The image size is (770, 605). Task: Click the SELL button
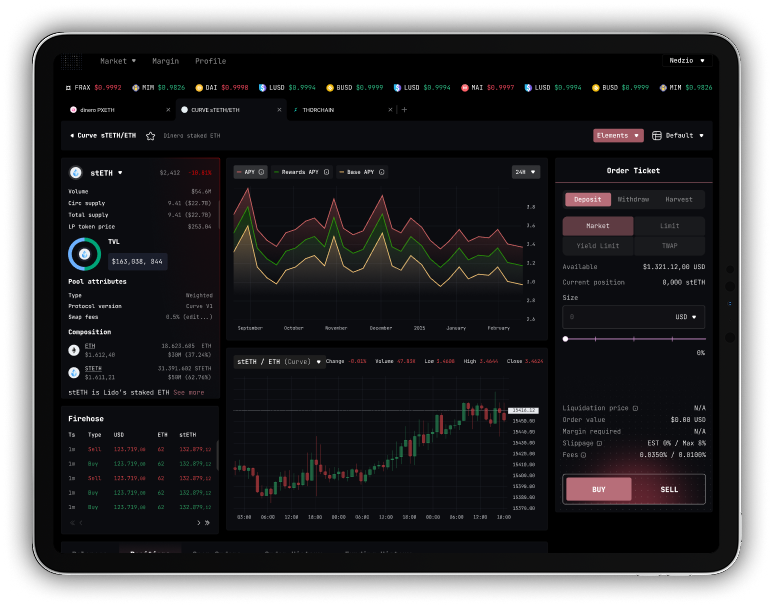coord(669,490)
